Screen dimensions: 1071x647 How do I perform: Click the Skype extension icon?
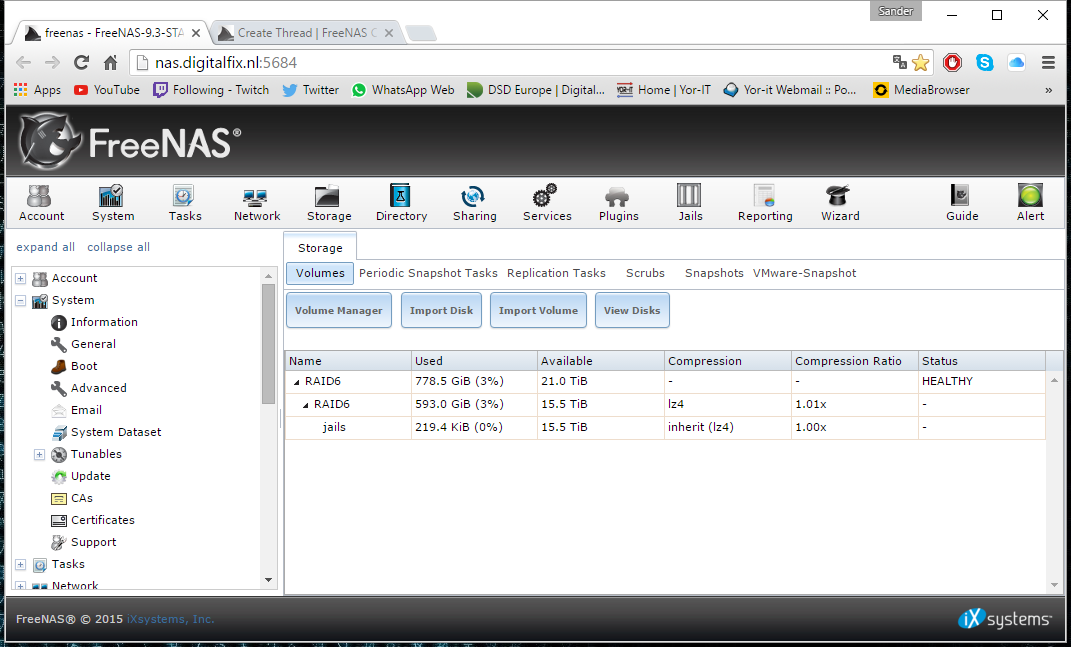coord(984,63)
